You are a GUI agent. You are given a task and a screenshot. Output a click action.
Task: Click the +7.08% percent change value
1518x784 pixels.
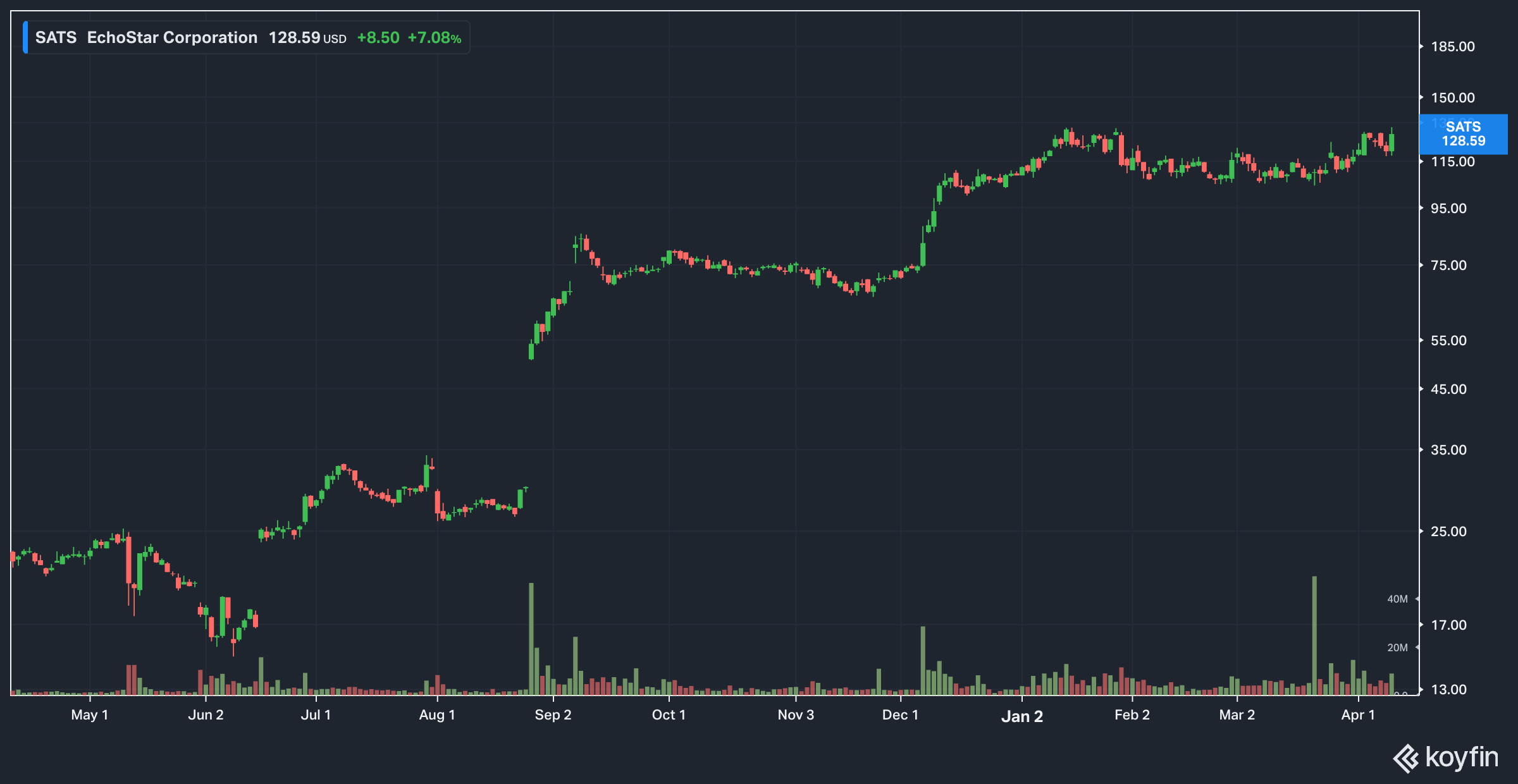pos(434,38)
